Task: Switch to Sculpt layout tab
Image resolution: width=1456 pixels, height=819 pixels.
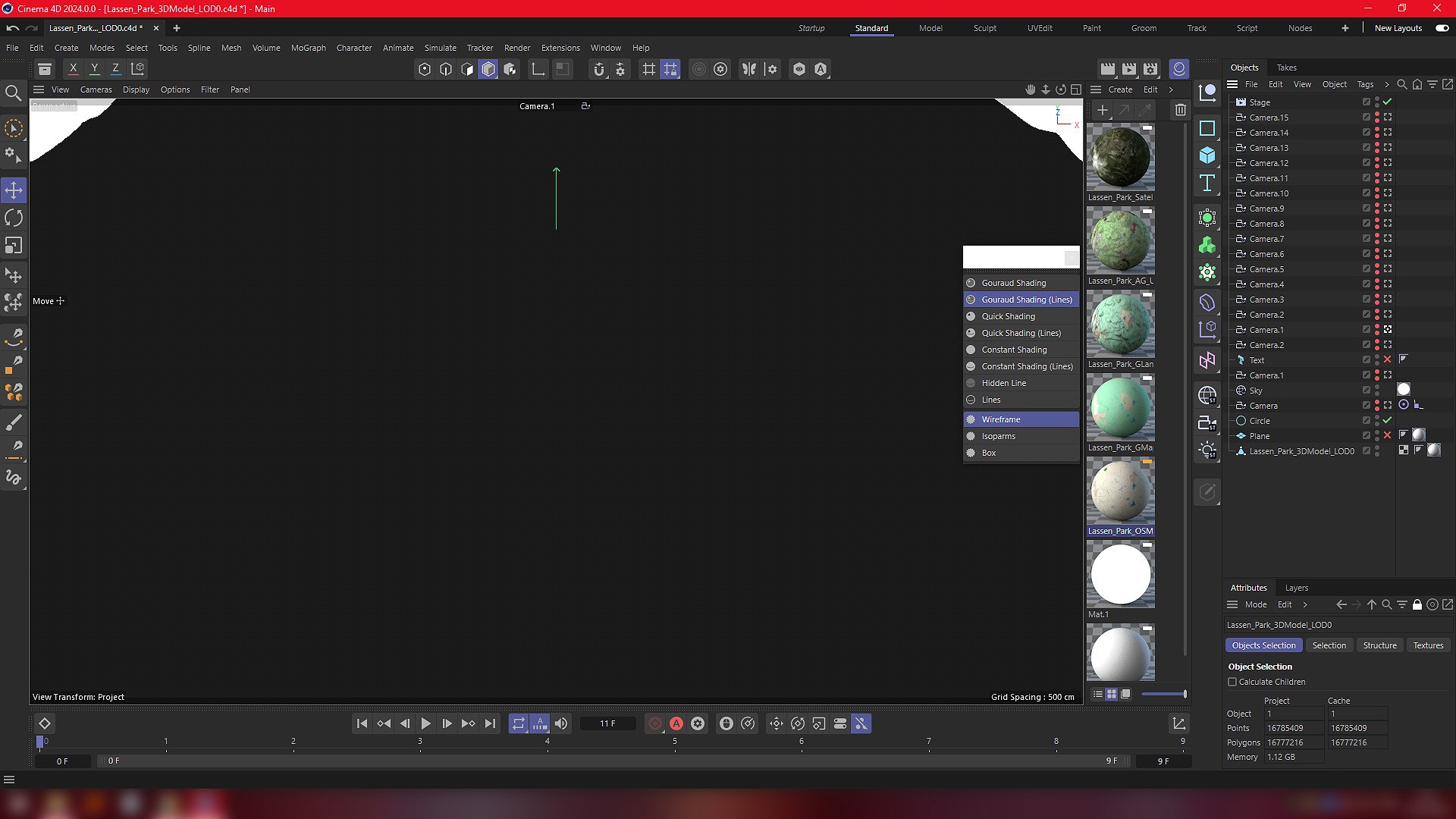Action: 985,28
